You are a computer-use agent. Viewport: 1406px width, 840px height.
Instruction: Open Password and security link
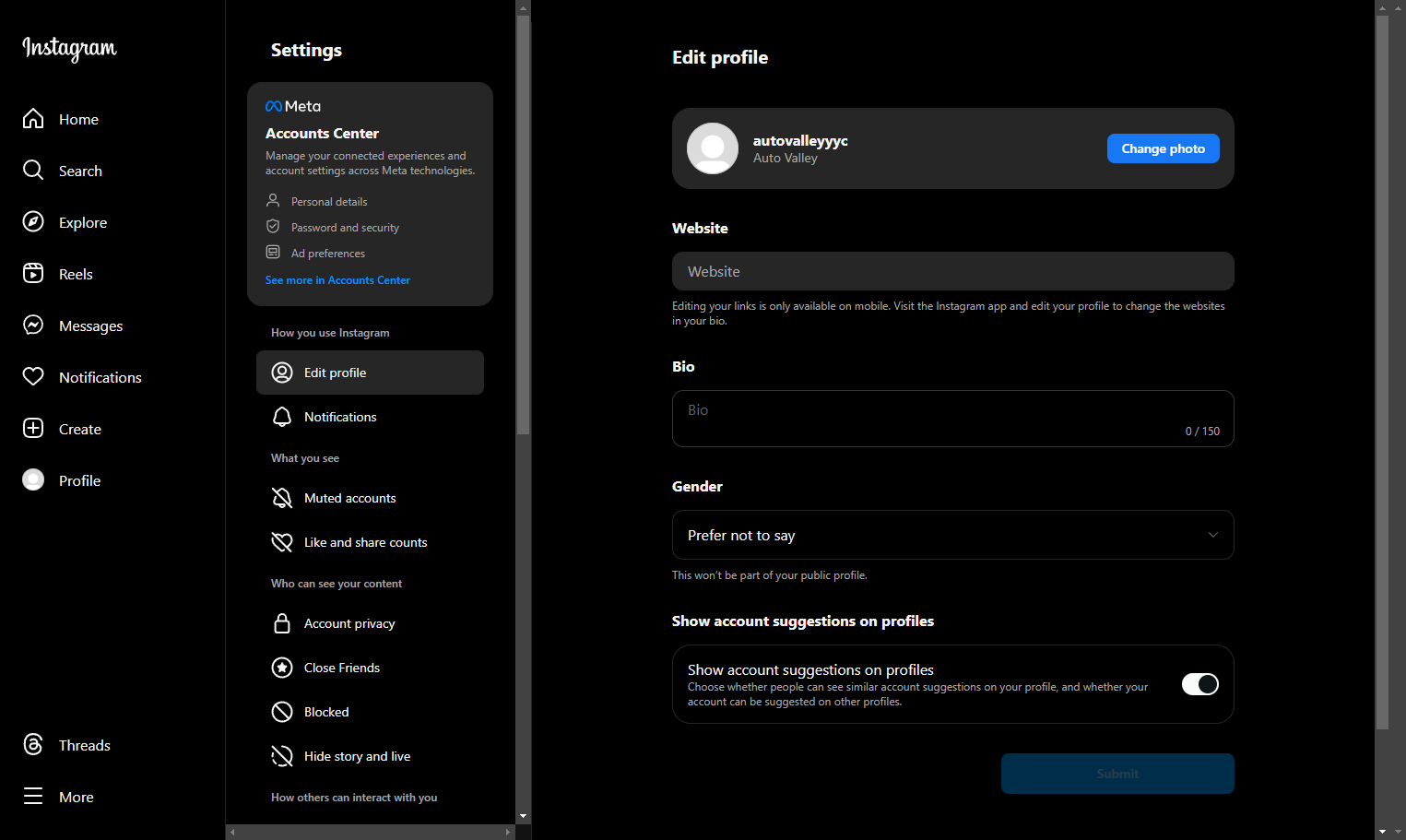(x=345, y=227)
